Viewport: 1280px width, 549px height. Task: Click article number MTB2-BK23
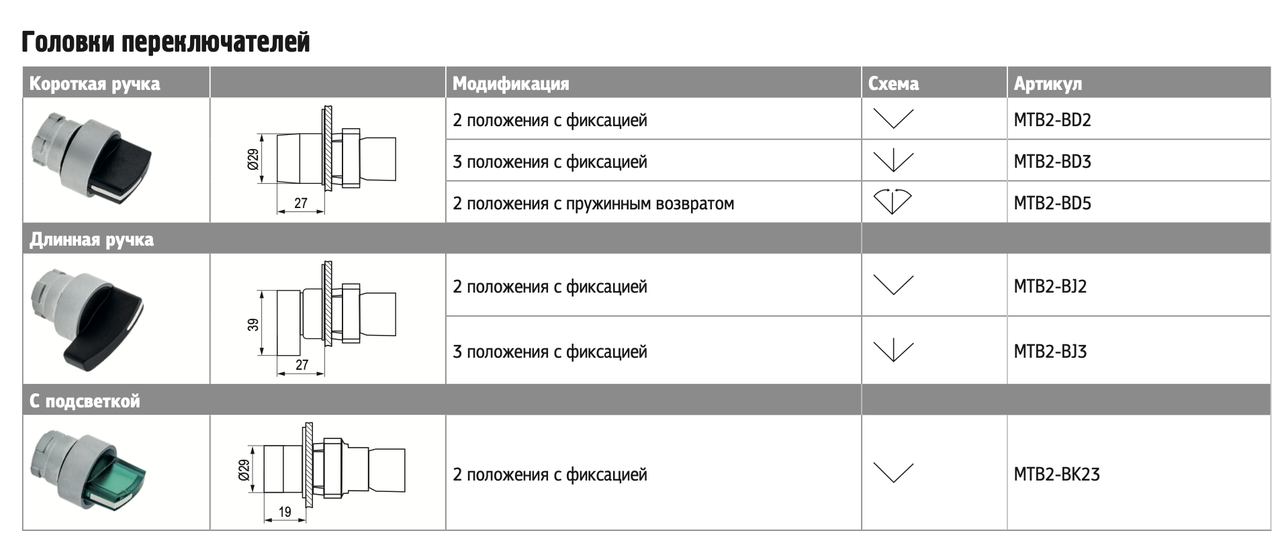1057,474
